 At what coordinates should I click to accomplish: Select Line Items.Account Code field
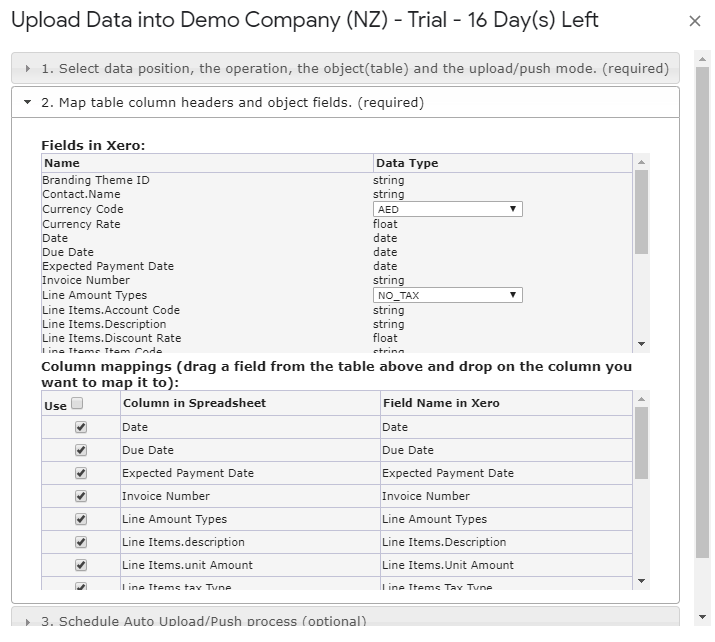click(x=111, y=311)
